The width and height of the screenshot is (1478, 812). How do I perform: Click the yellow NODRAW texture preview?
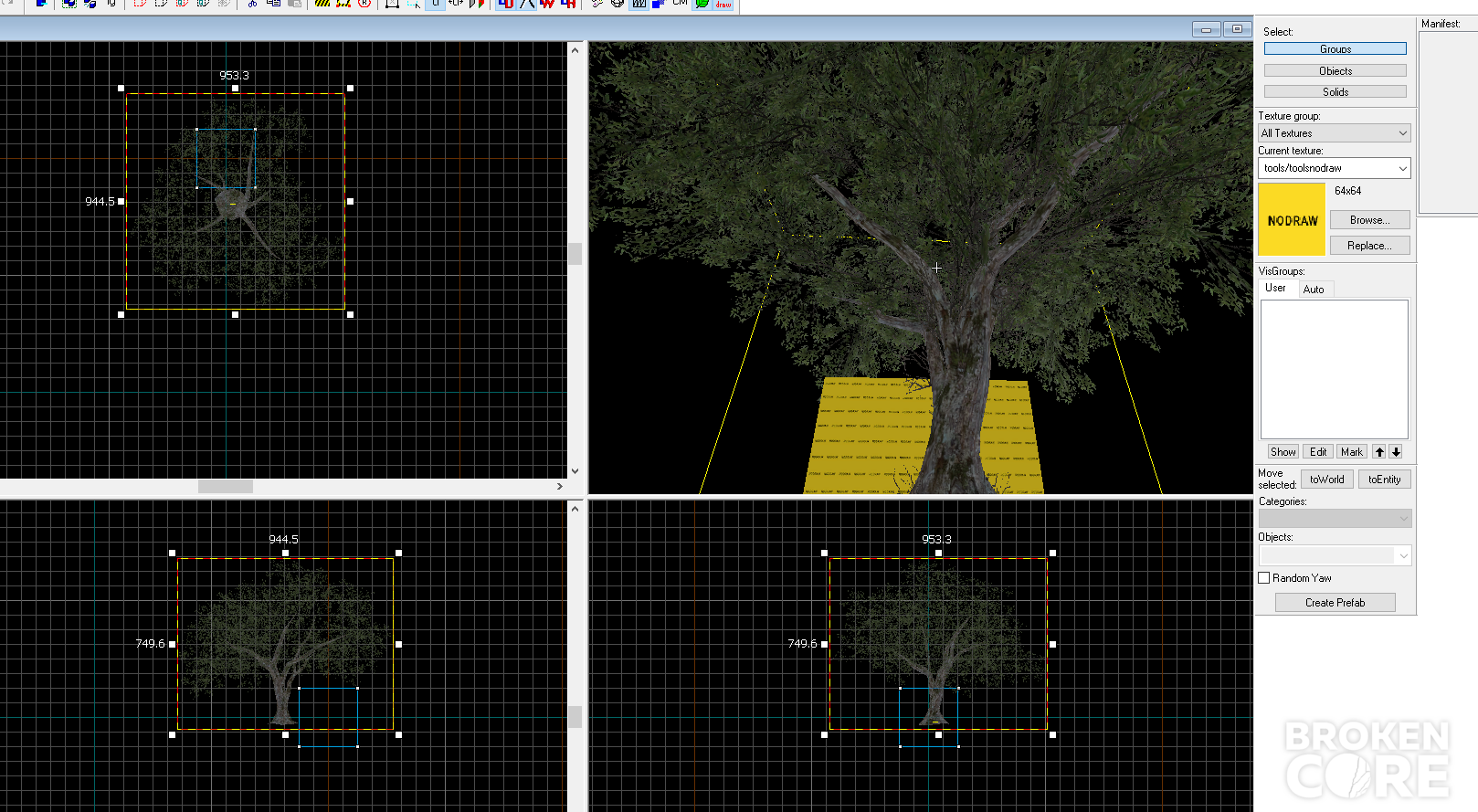(1292, 219)
